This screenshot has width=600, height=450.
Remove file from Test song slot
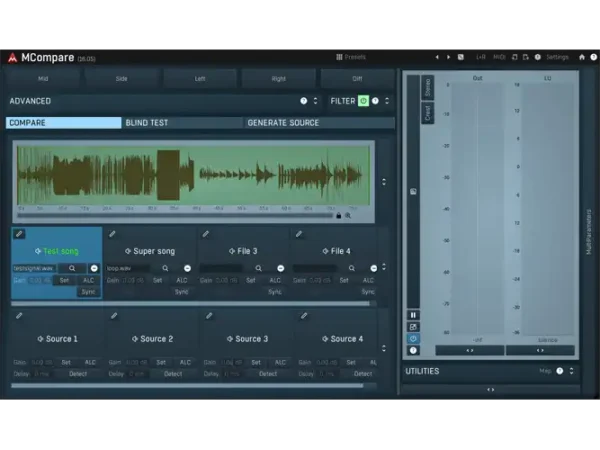tap(94, 268)
